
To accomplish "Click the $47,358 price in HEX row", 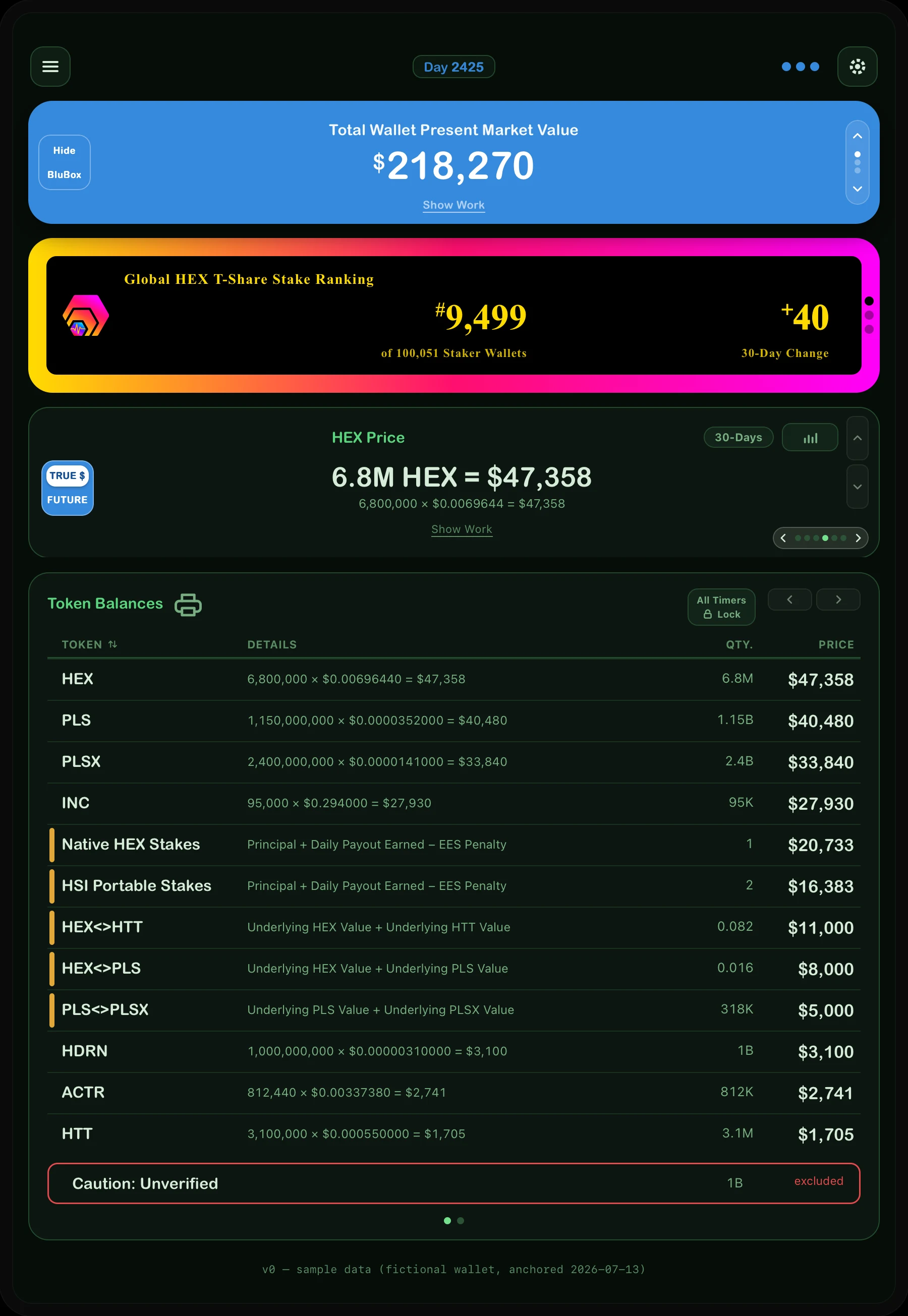I will [820, 680].
